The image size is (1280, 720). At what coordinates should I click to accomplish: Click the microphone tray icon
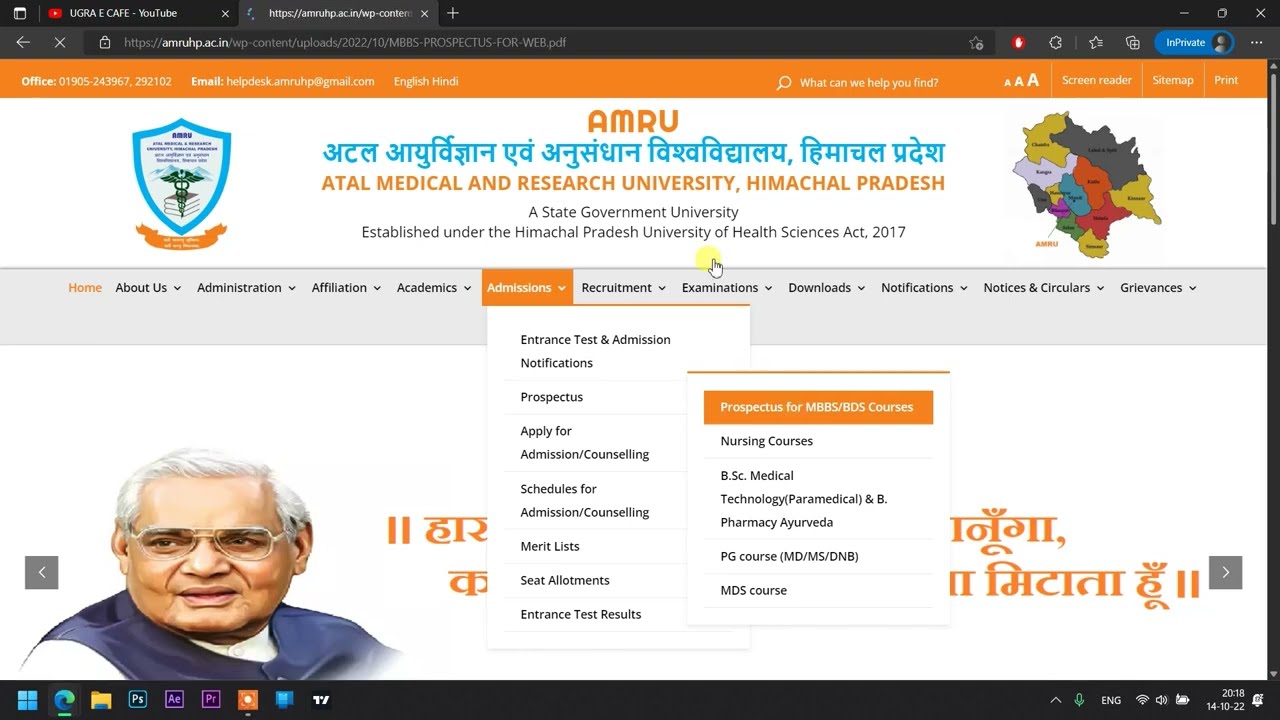pyautogui.click(x=1079, y=700)
